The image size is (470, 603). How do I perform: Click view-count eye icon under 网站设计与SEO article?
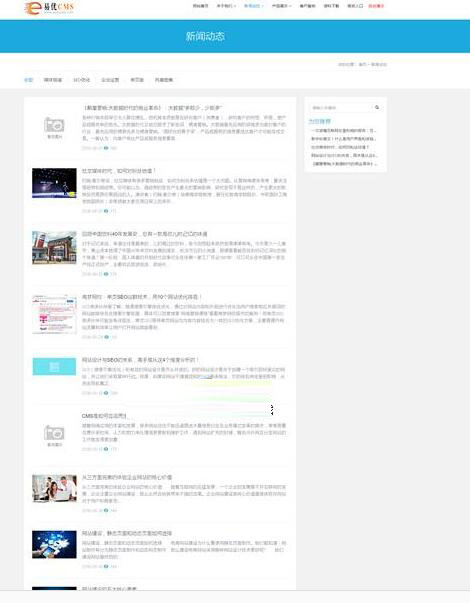click(x=106, y=393)
